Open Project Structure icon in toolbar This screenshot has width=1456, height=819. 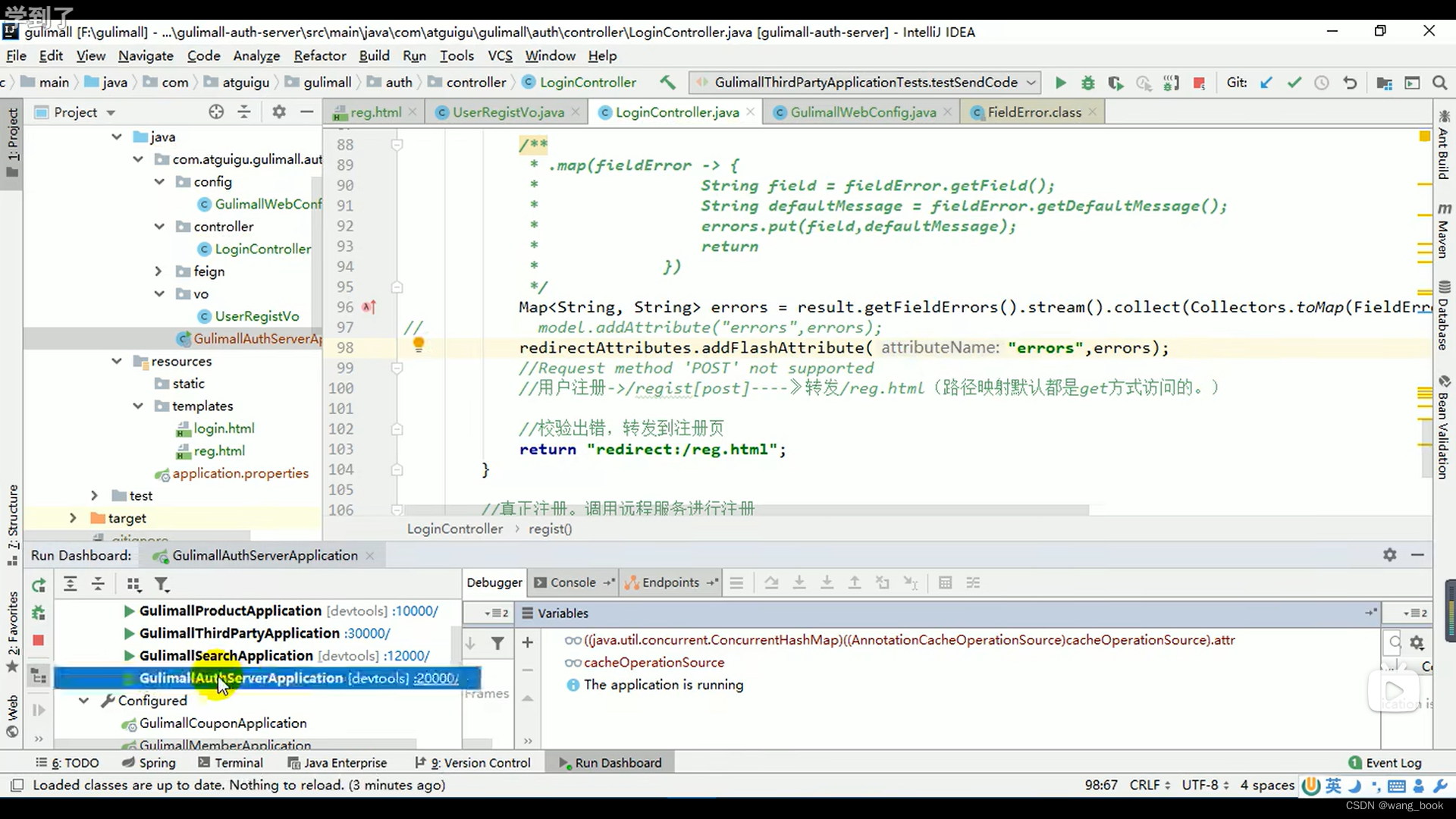1384,83
